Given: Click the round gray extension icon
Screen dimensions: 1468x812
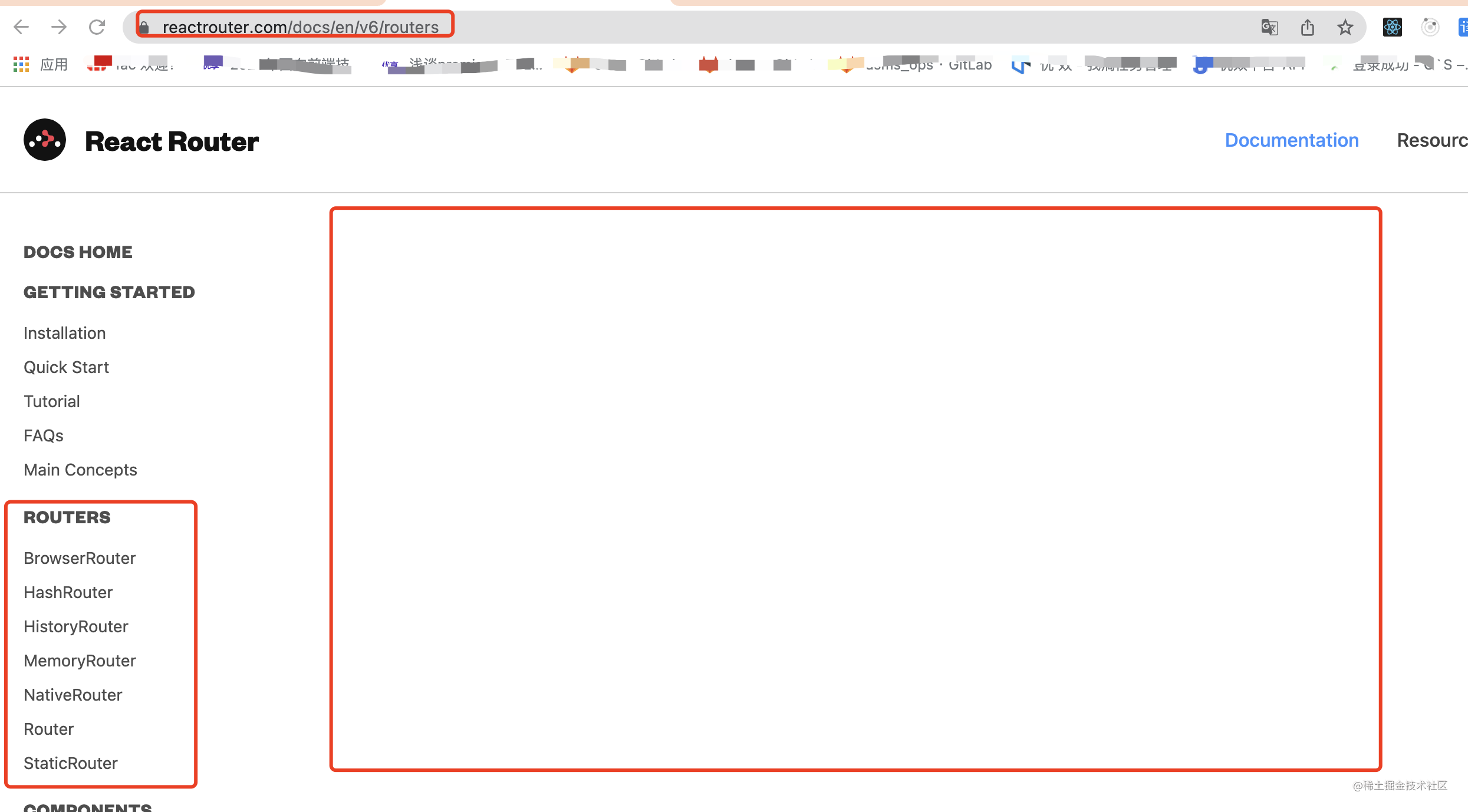Looking at the screenshot, I should coord(1430,27).
